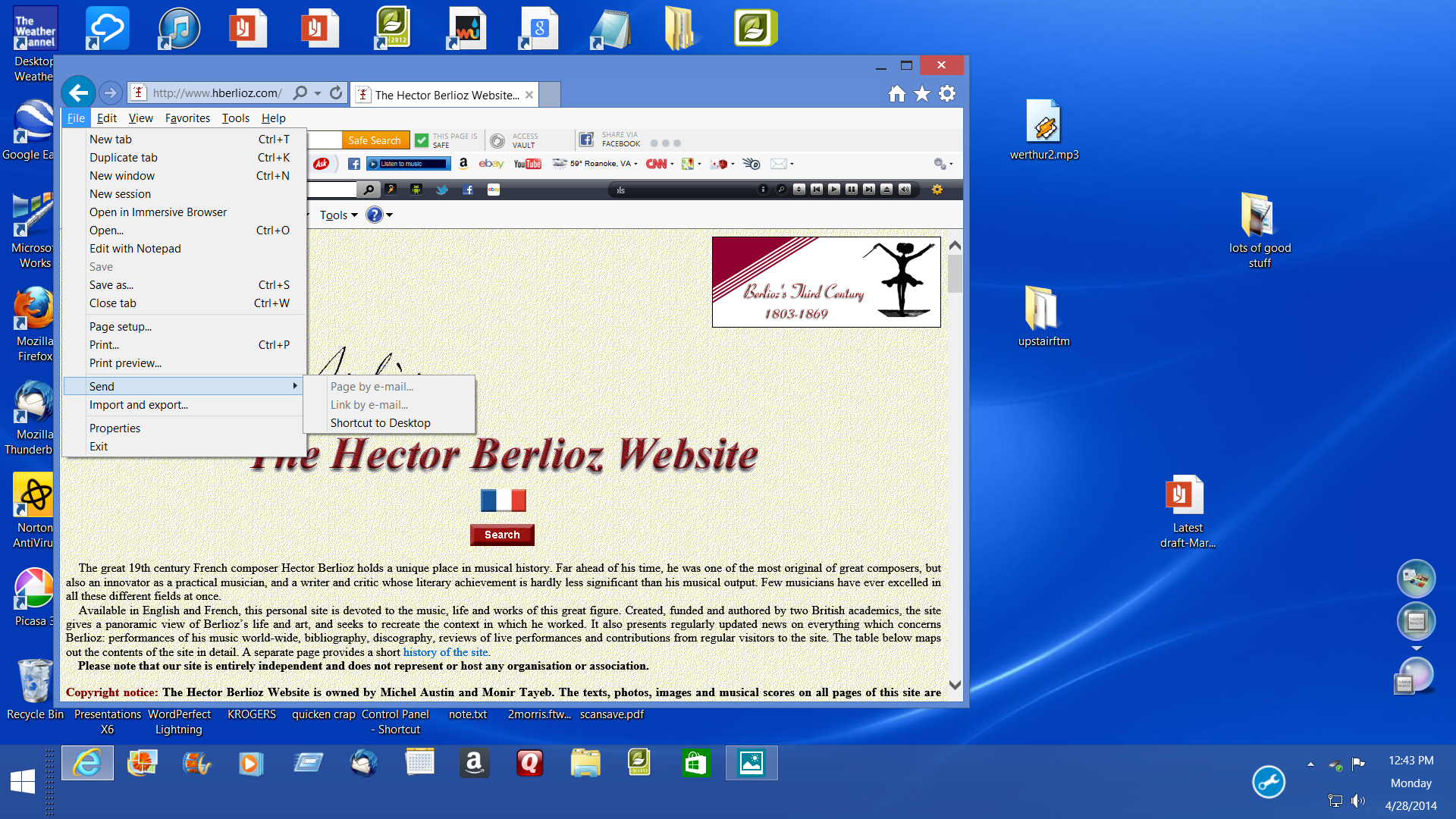Open the eBay toolbar shortcut
Screen dimensions: 1456x819
(491, 164)
